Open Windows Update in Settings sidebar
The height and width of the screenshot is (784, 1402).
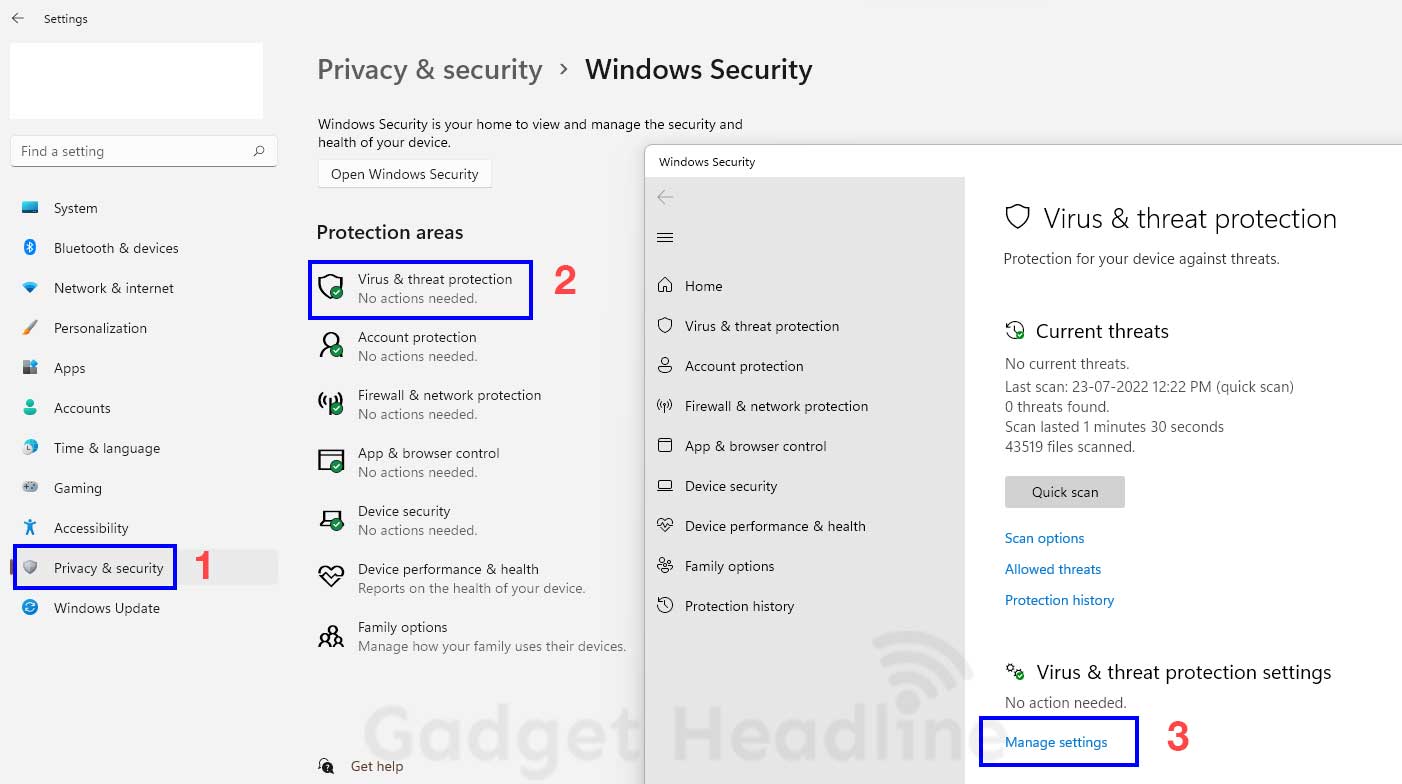point(106,608)
